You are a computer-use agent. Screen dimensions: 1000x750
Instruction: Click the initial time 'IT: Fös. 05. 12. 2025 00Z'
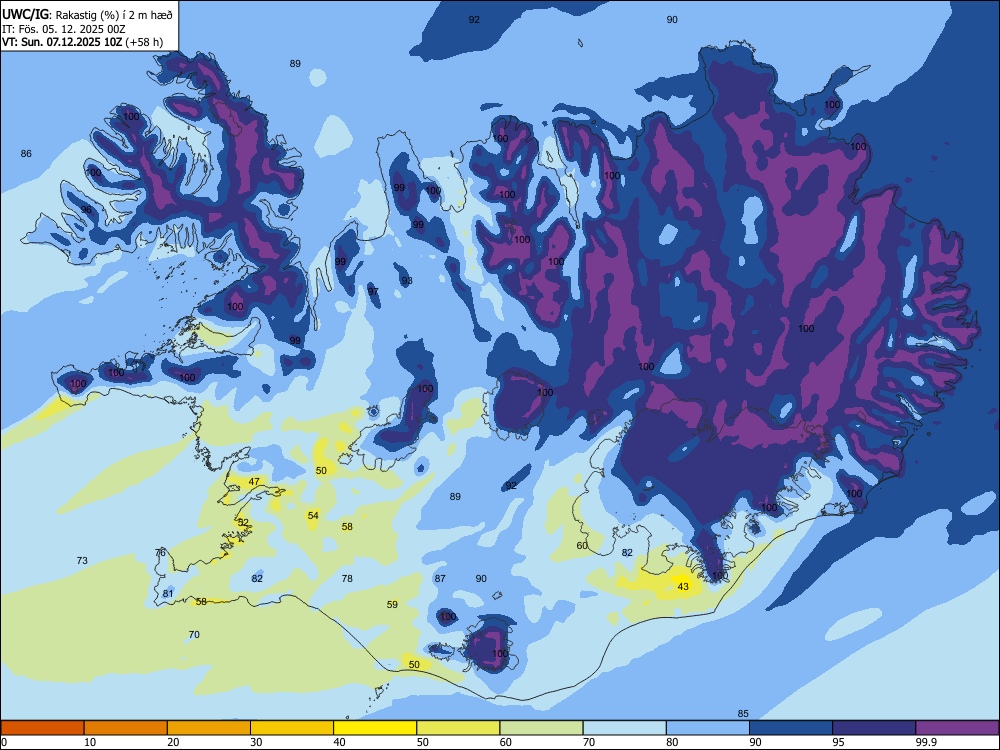tap(64, 29)
